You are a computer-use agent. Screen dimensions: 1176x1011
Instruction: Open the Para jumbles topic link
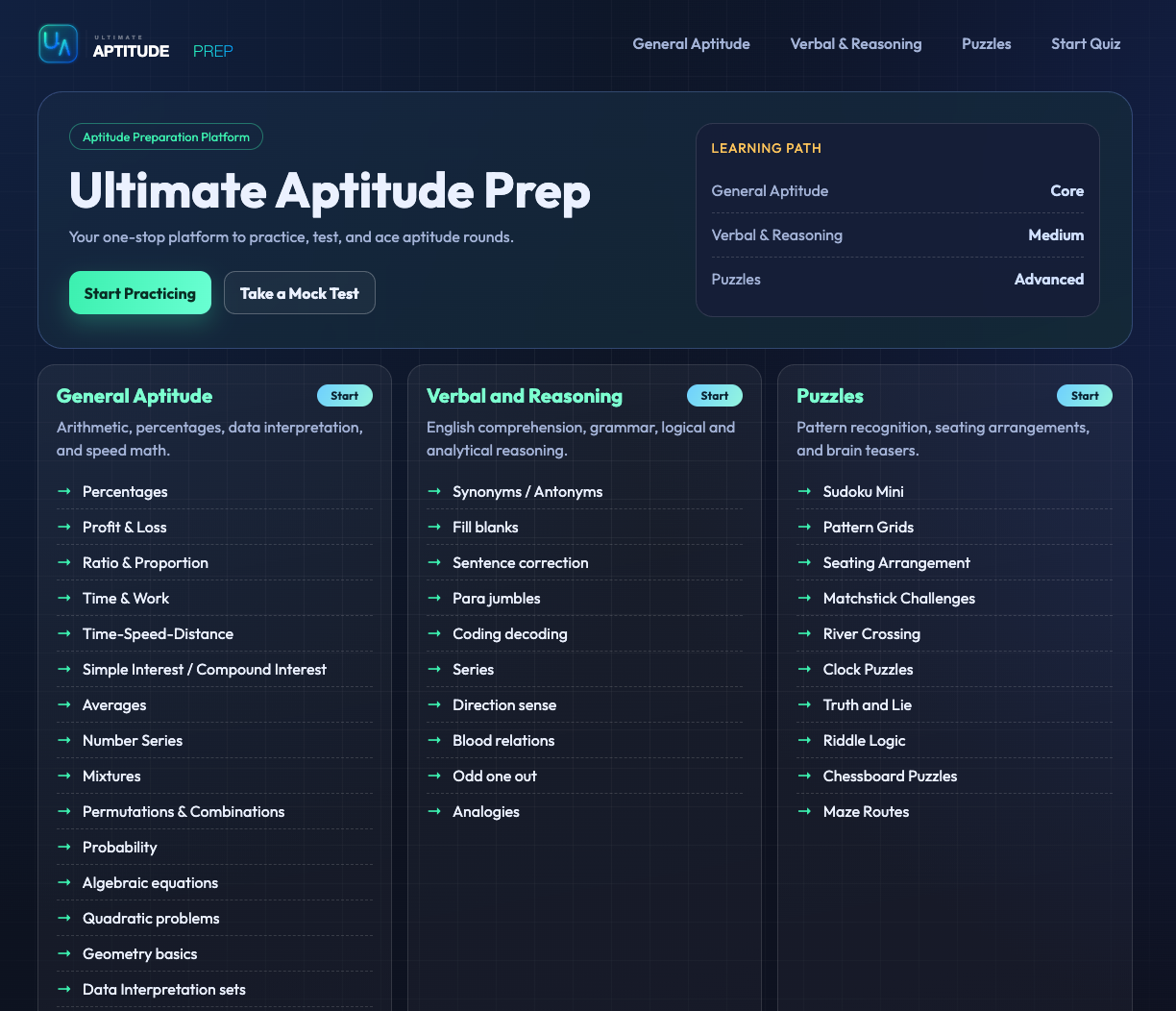(497, 598)
